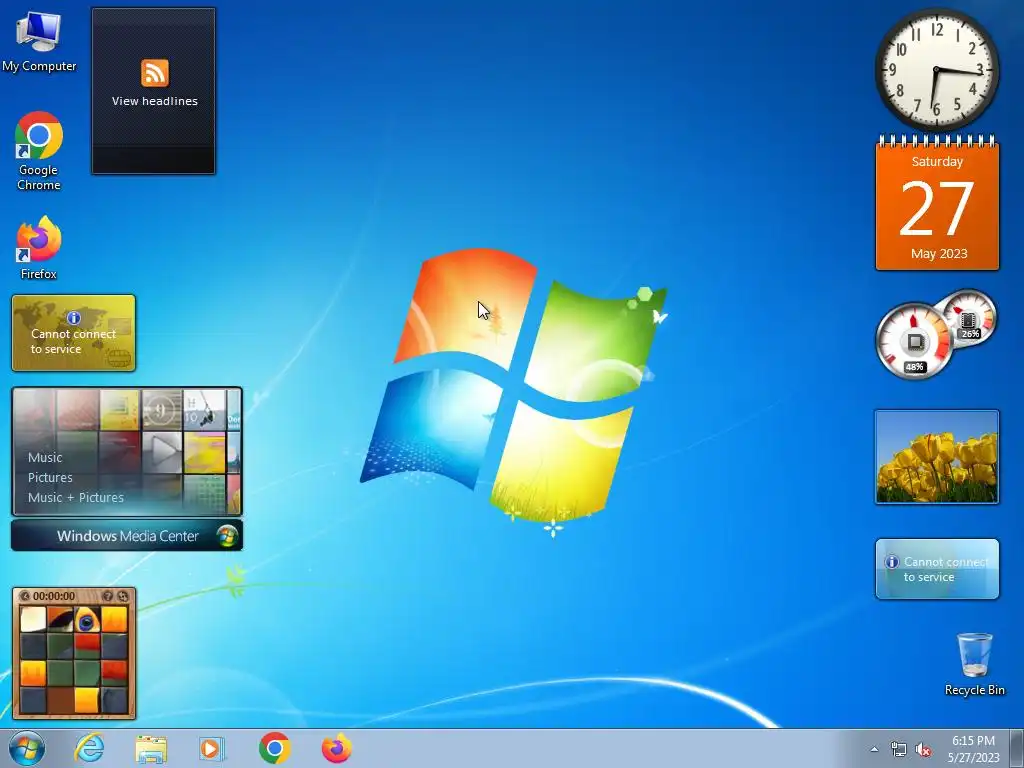
Task: Click the info icon on the gold currency gadget
Action: point(74,318)
